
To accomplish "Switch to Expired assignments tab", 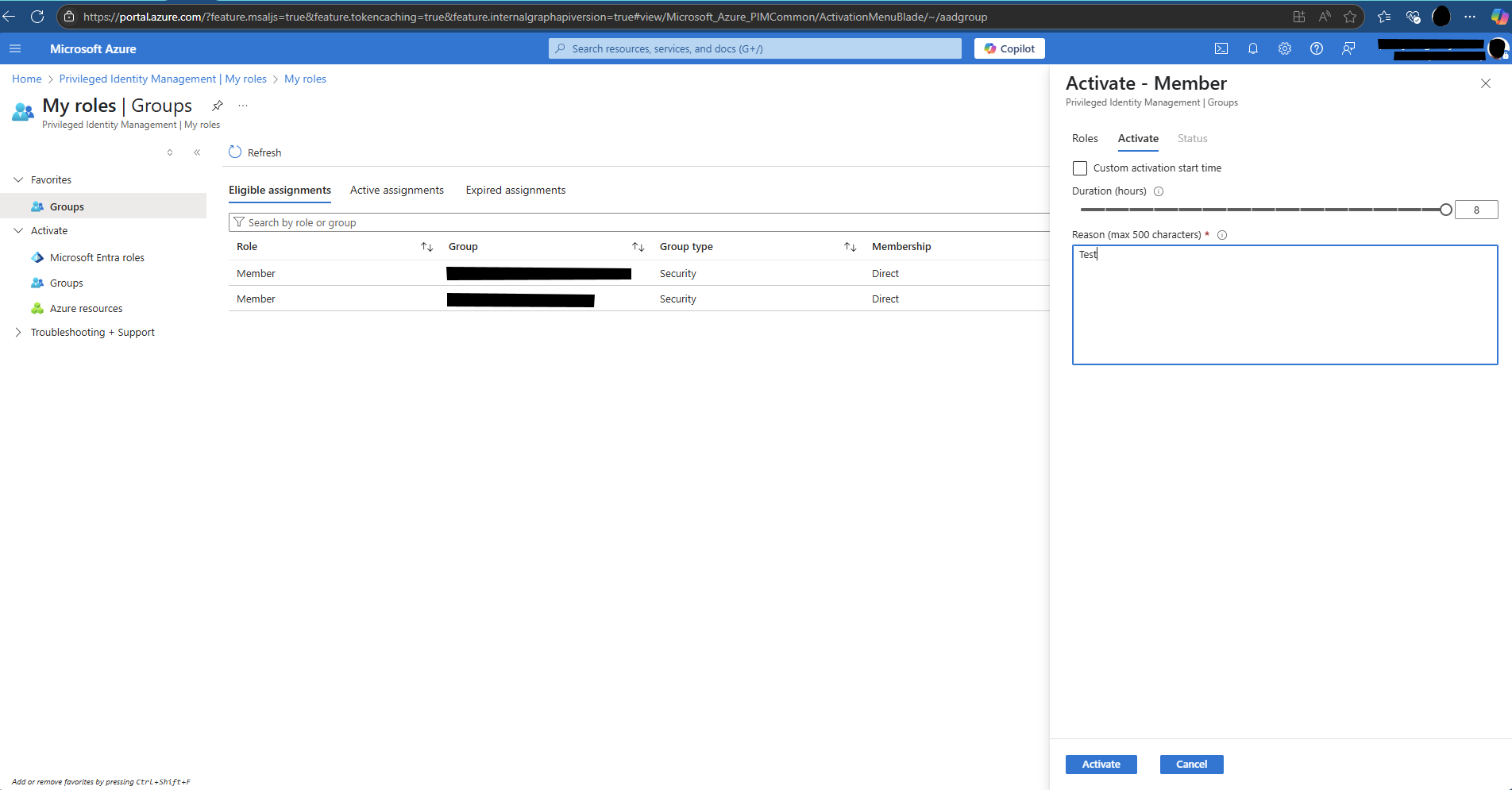I will click(515, 191).
